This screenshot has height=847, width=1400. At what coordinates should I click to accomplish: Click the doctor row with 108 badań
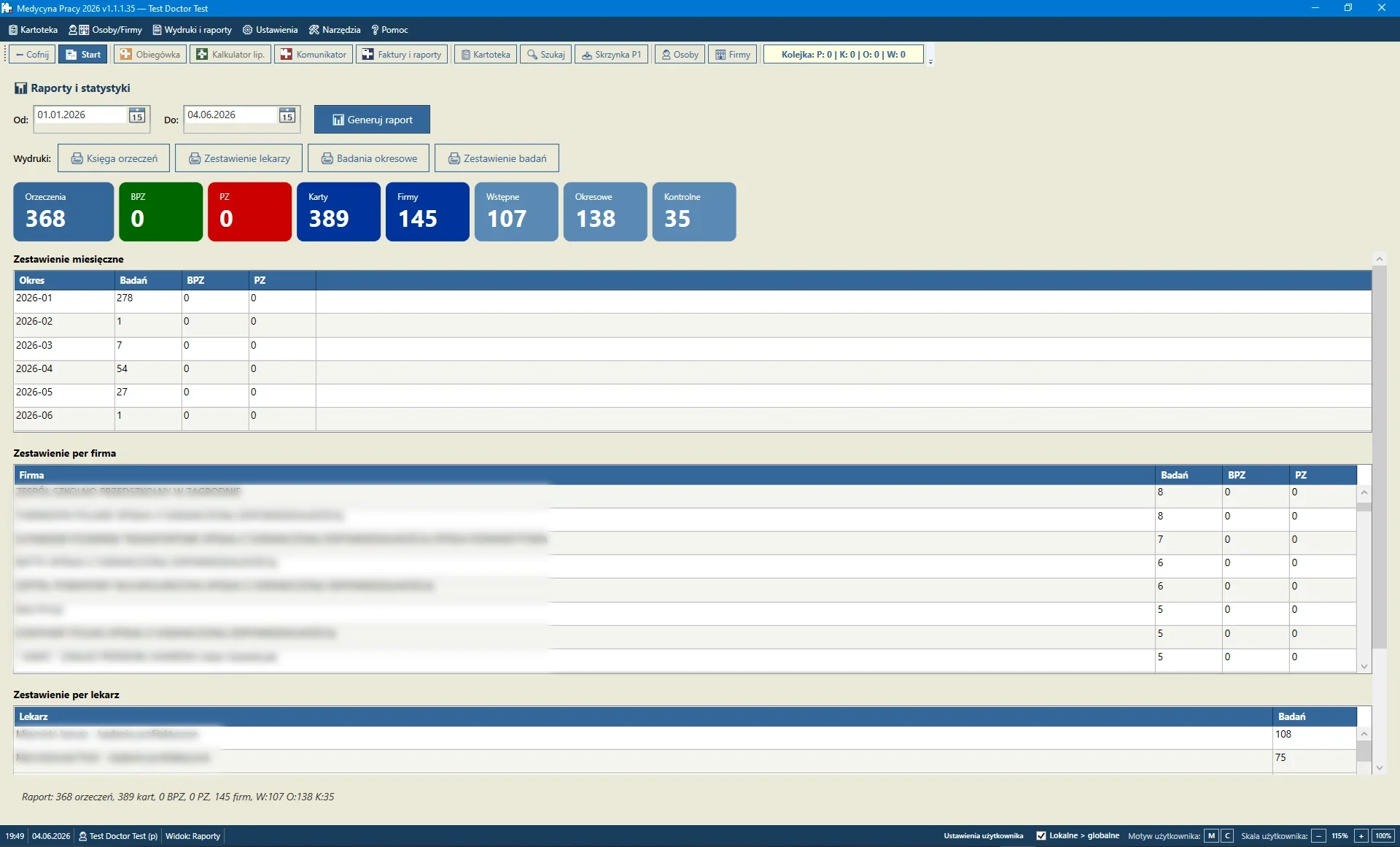point(685,738)
